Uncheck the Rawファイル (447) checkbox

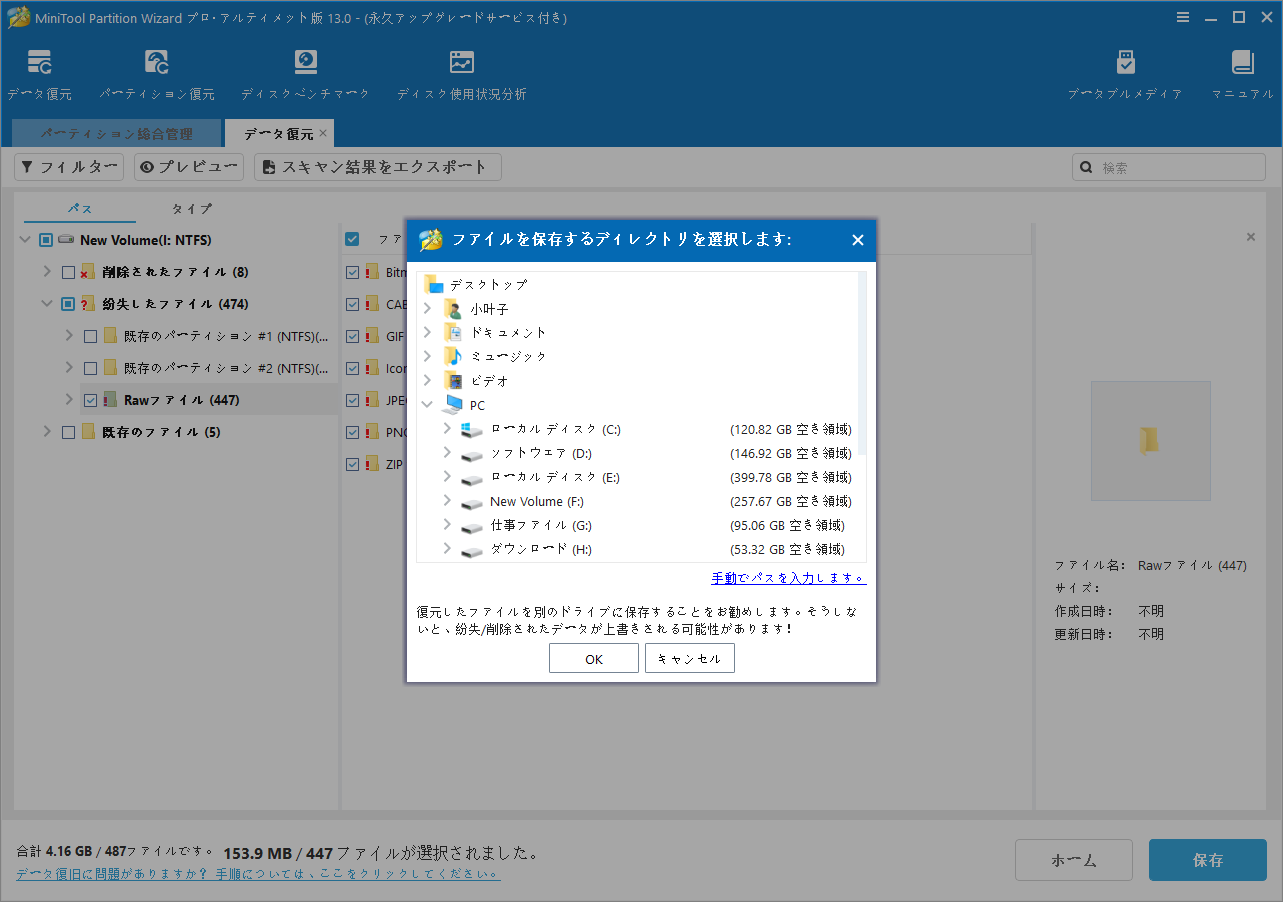[x=92, y=399]
